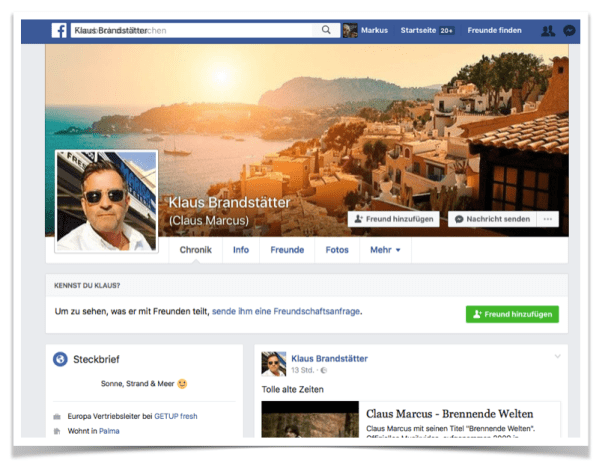
Task: Click the Facebook logo icon
Action: pos(59,30)
